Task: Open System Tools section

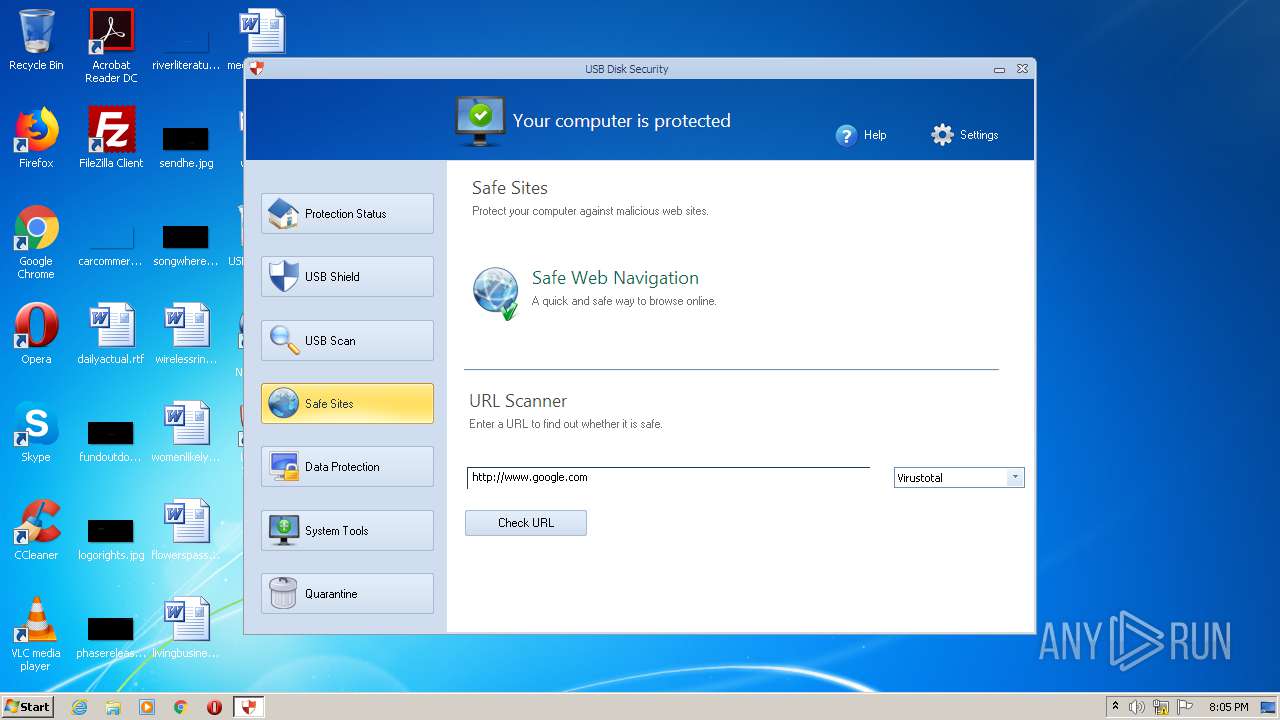Action: click(347, 530)
